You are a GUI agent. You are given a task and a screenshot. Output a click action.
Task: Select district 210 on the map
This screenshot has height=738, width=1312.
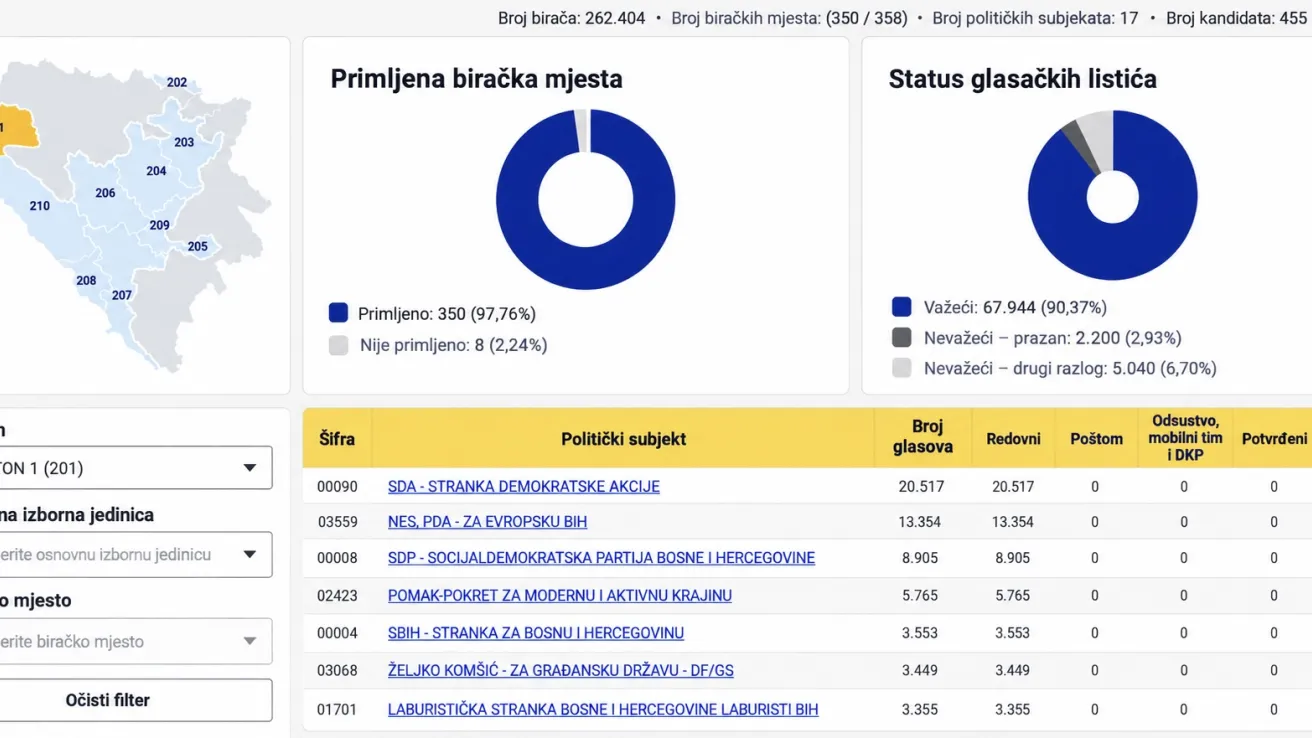[x=39, y=207]
